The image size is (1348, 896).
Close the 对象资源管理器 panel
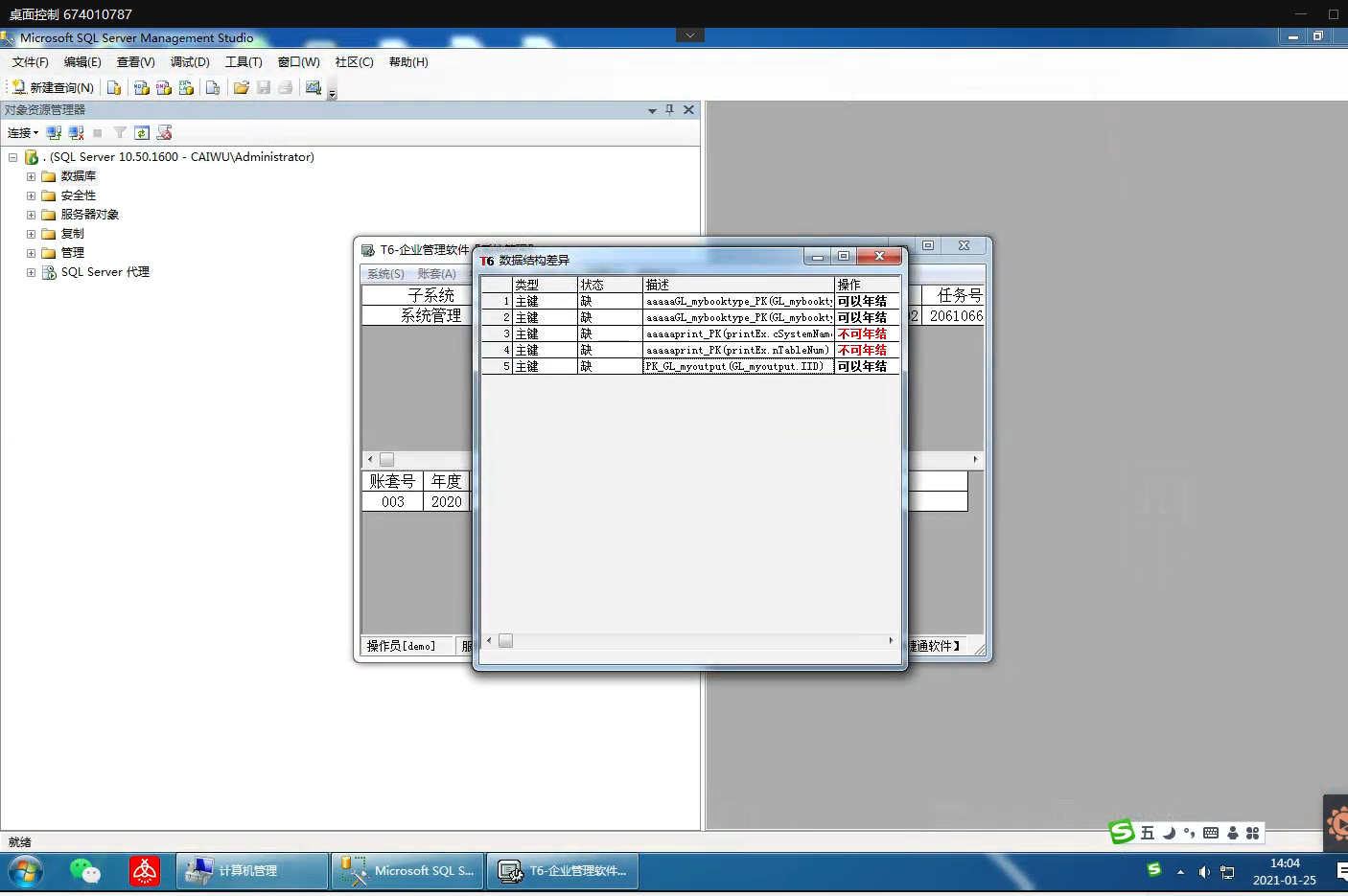click(688, 110)
